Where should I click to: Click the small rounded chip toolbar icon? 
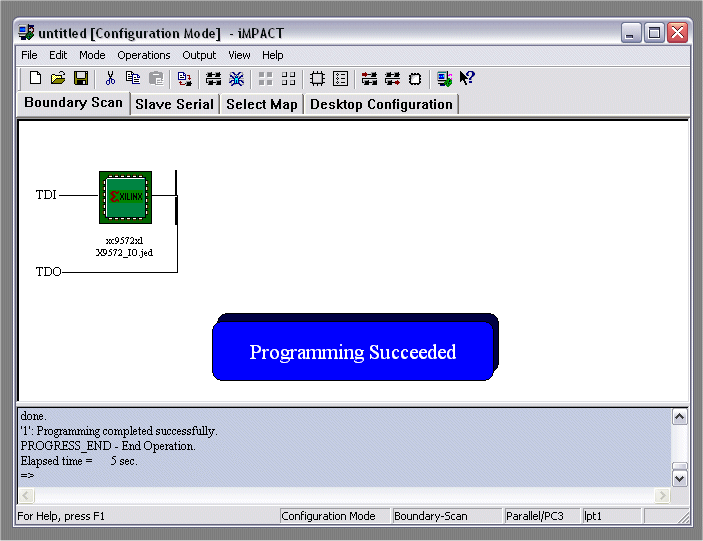[x=415, y=79]
